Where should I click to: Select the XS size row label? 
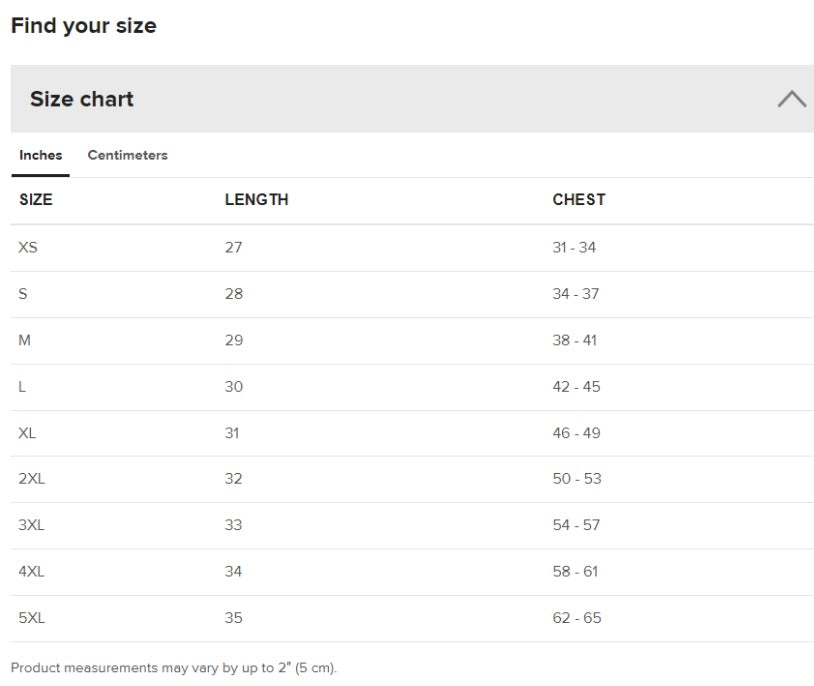pos(28,247)
